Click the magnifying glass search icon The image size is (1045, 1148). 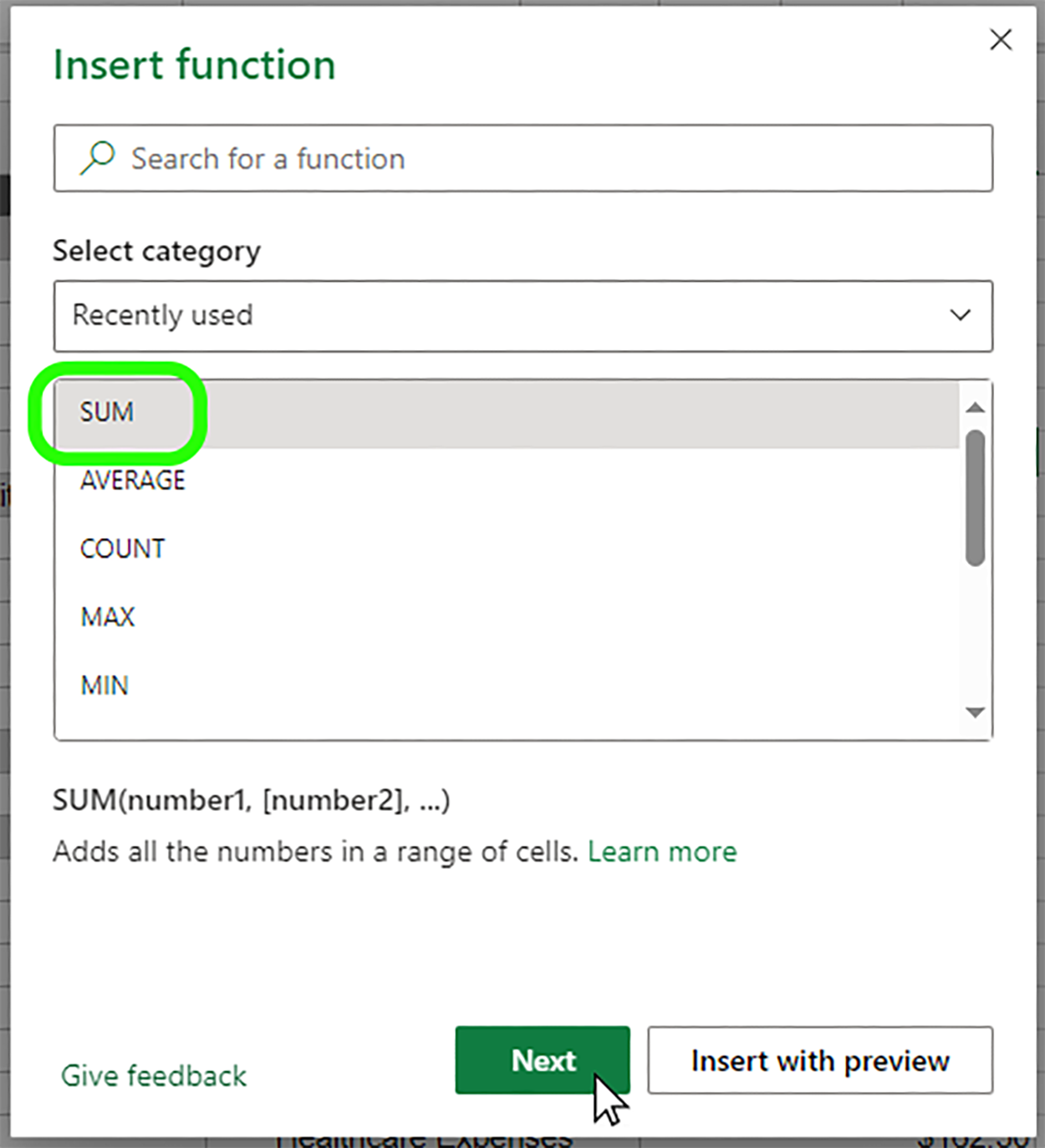coord(97,158)
